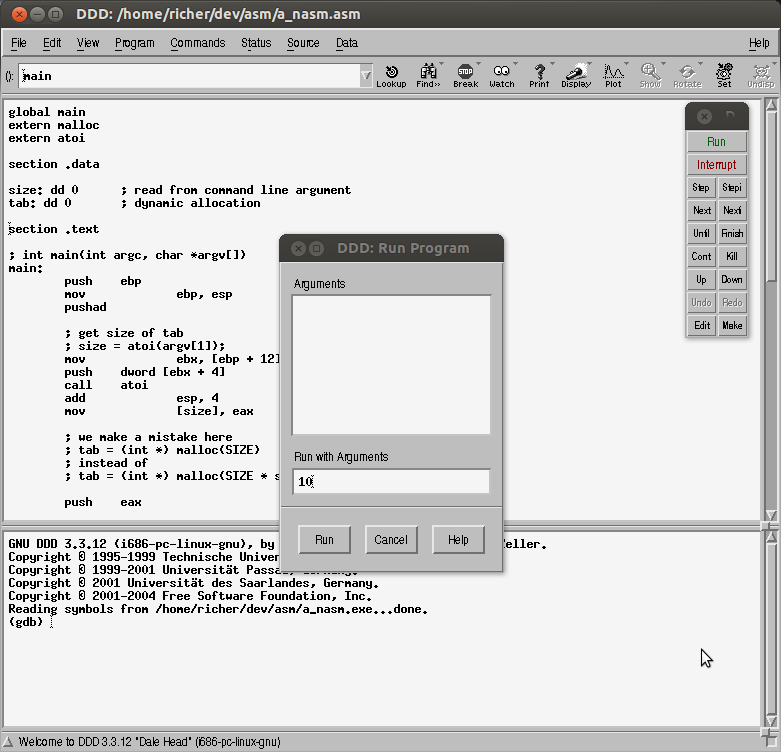Click the gdb console prompt line
Viewport: 781px width, 752px height.
(31, 622)
